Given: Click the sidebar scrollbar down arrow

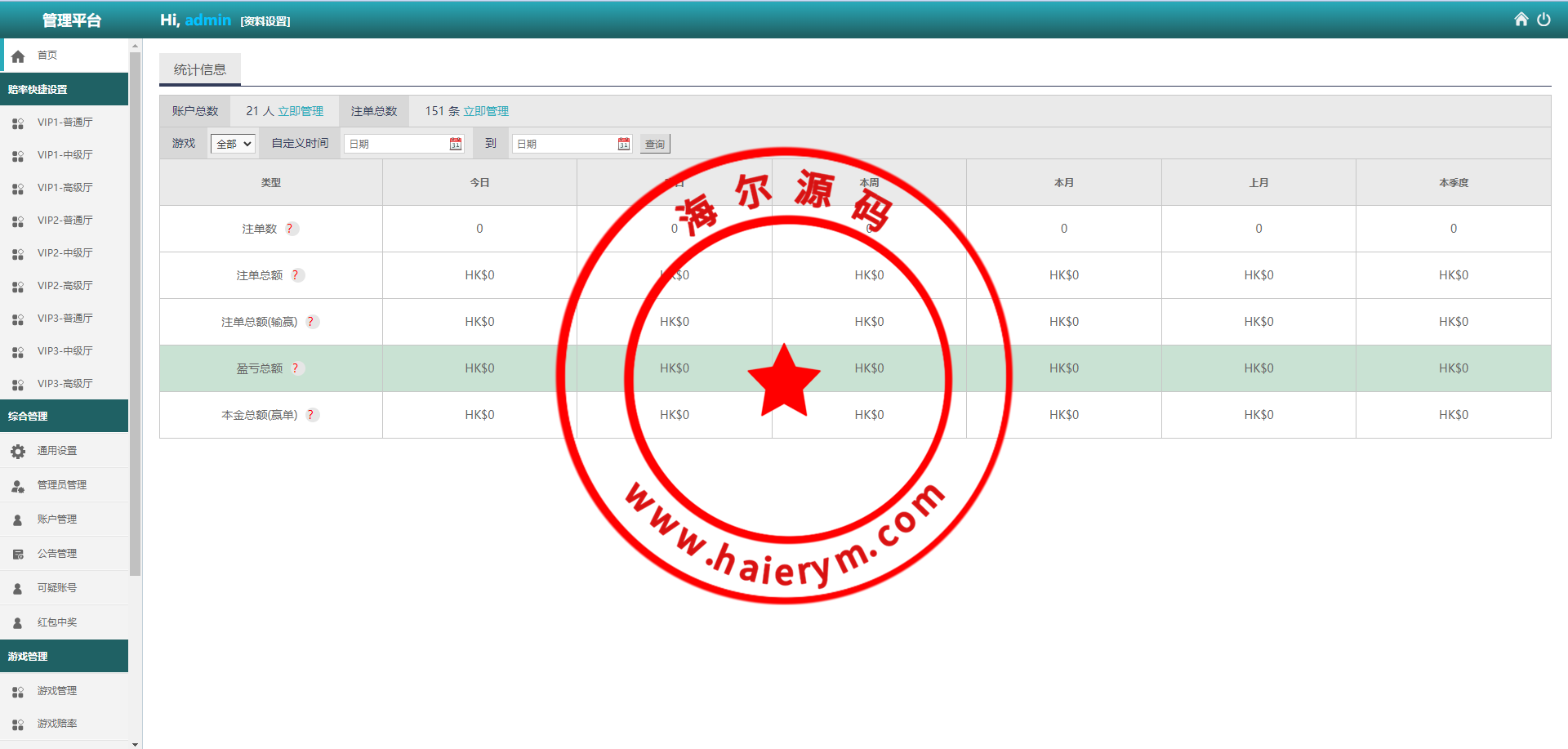Looking at the screenshot, I should coord(135,743).
